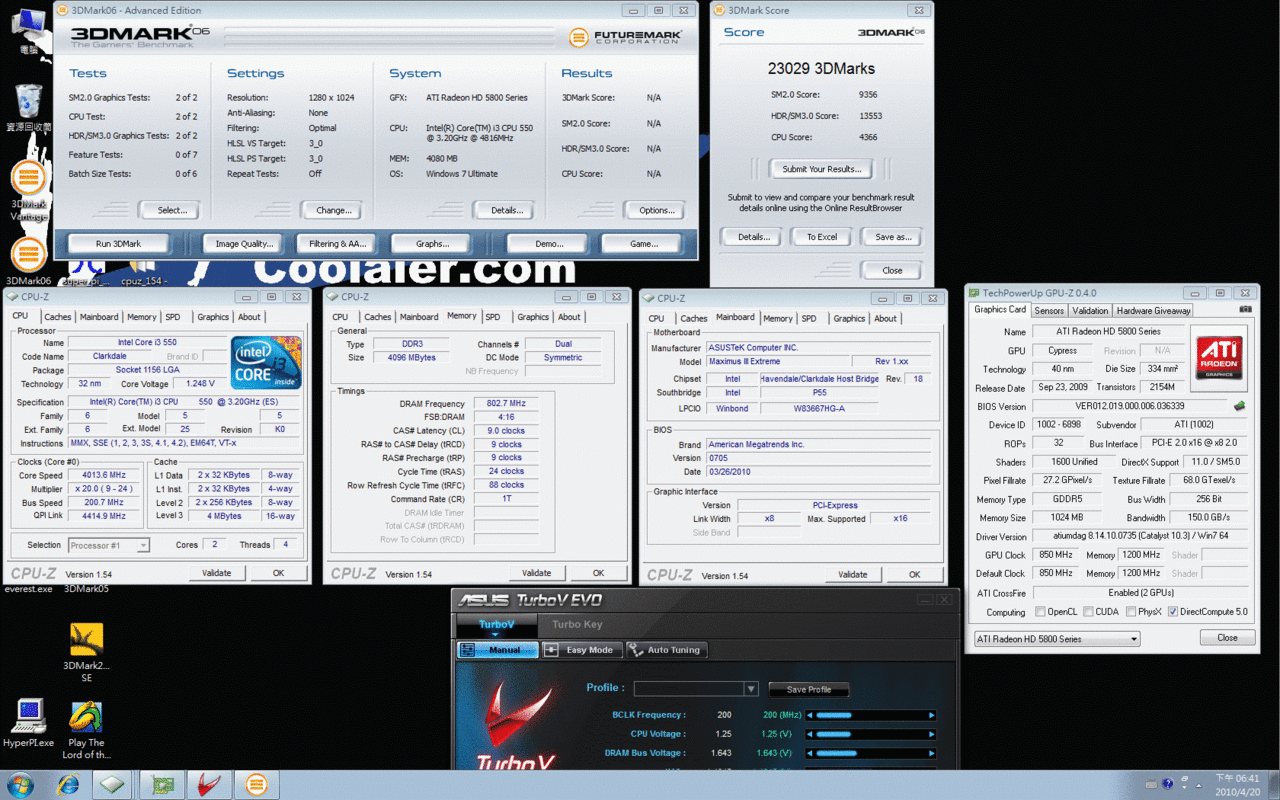Open the Caches tab in the left CPU-Z window

click(x=57, y=317)
